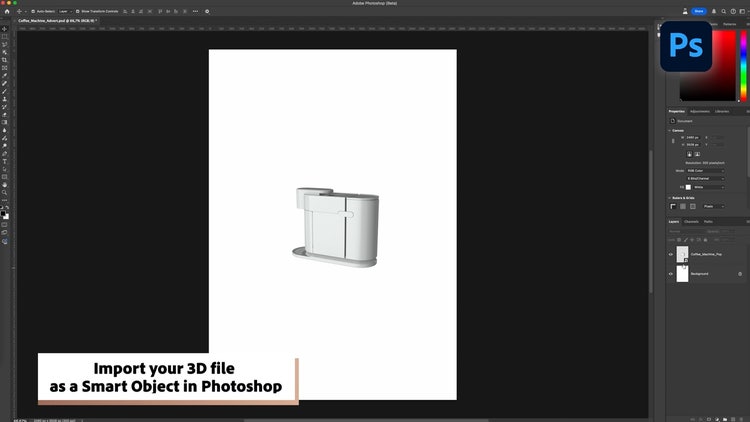
Task: Switch to the Properties tab
Action: pos(676,111)
